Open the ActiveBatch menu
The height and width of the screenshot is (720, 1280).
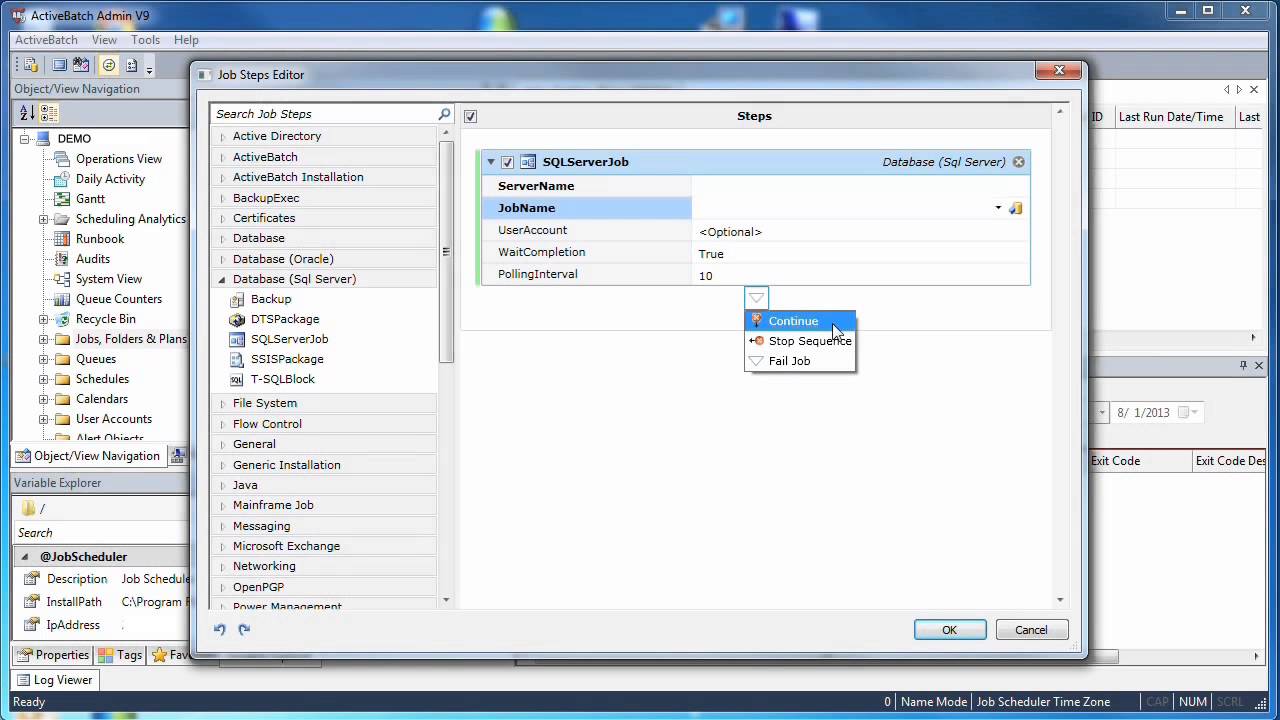tap(46, 40)
